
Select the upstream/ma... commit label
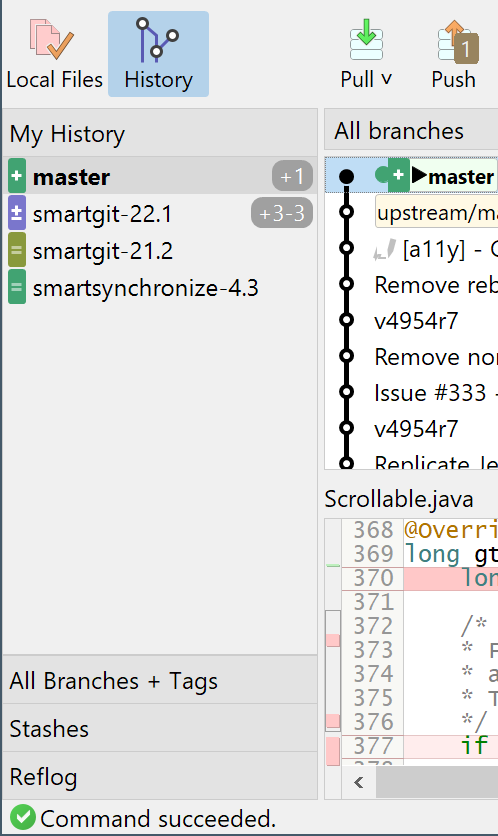pos(436,212)
